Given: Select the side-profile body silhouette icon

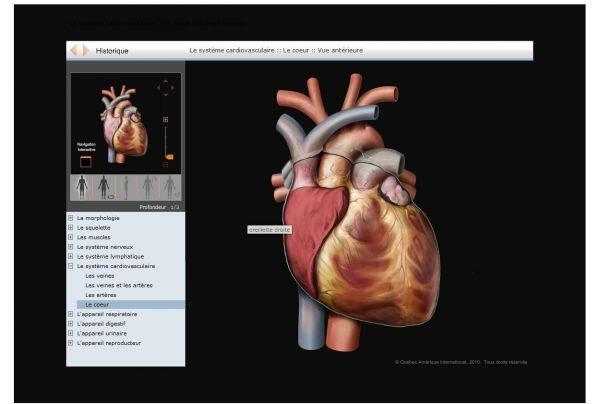Looking at the screenshot, I should 126,187.
